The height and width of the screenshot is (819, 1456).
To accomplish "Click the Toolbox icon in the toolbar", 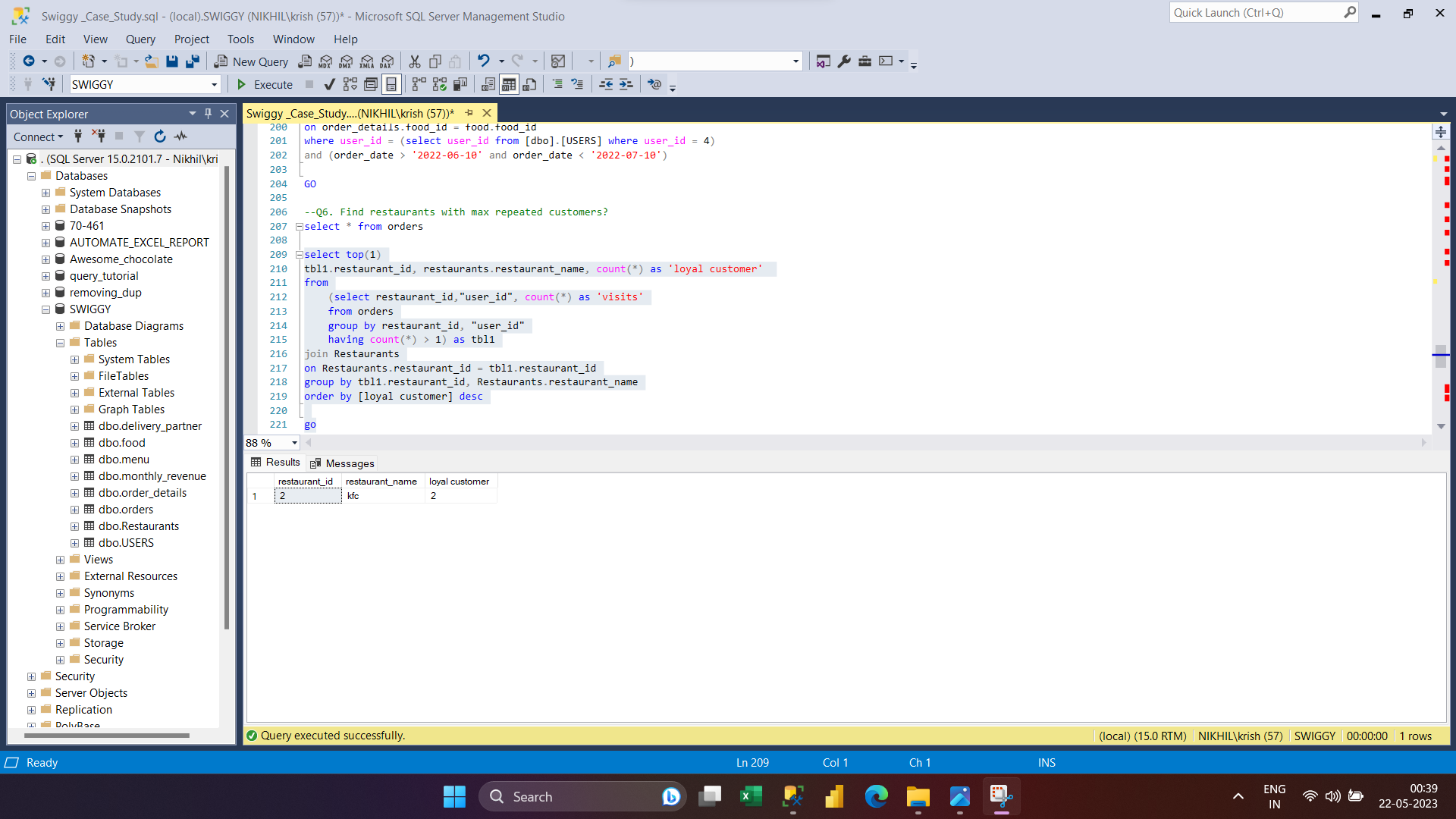I will 864,61.
